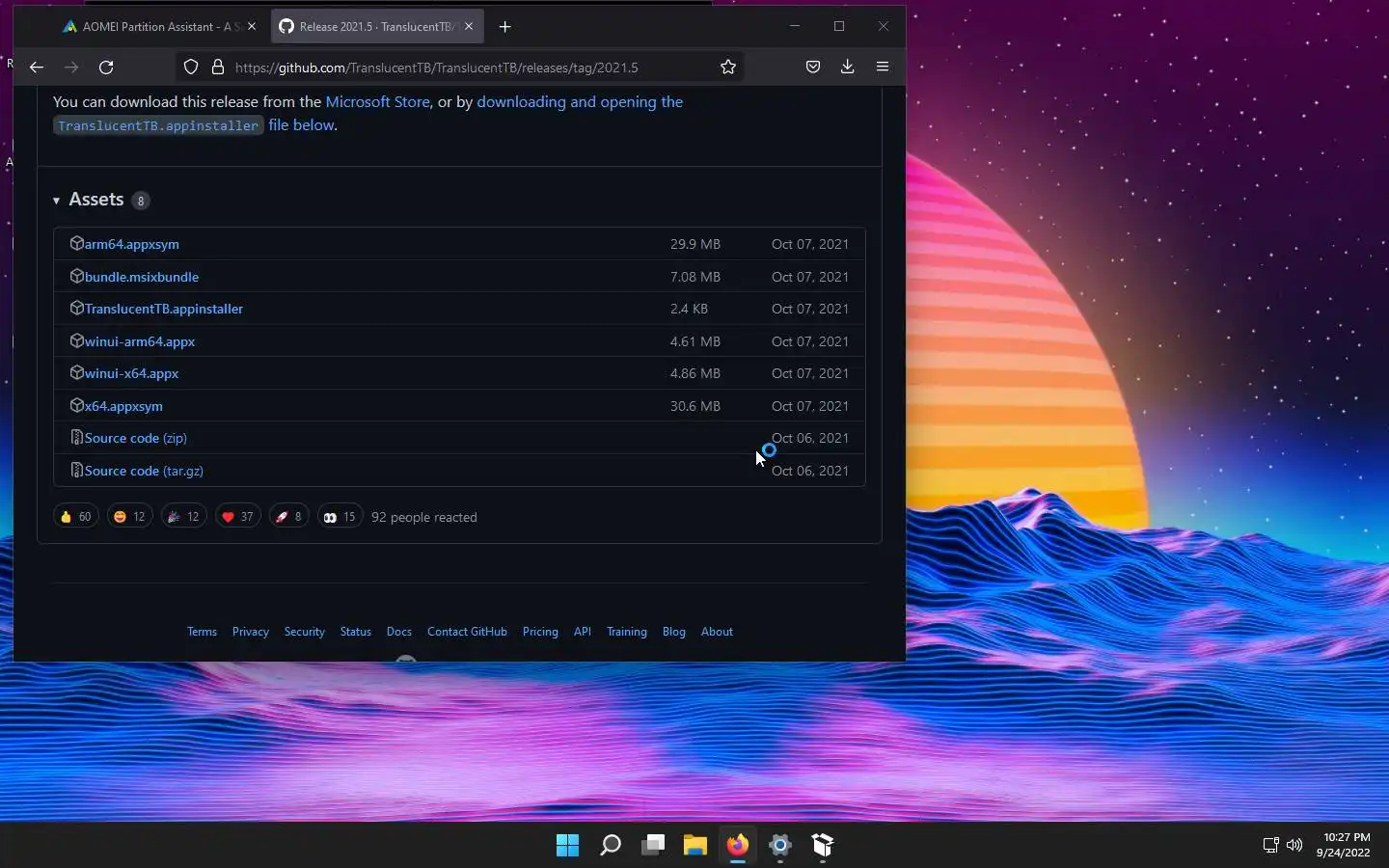
Task: Go back using the browser back arrow
Action: (x=37, y=68)
